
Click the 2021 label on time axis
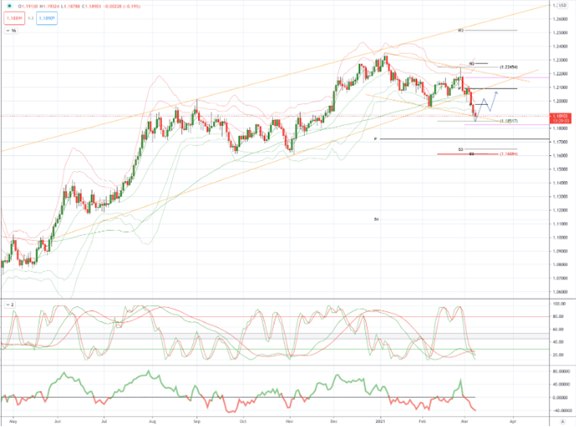coord(381,421)
